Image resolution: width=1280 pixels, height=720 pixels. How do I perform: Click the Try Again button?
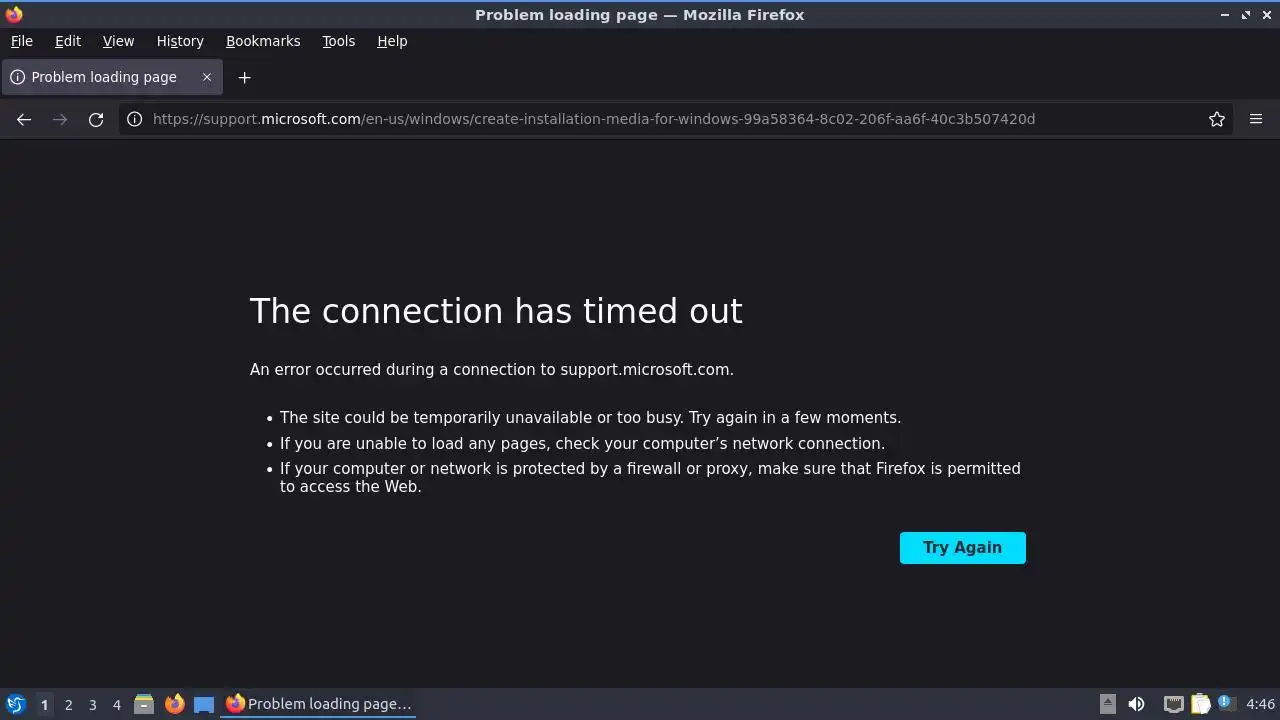pos(963,548)
